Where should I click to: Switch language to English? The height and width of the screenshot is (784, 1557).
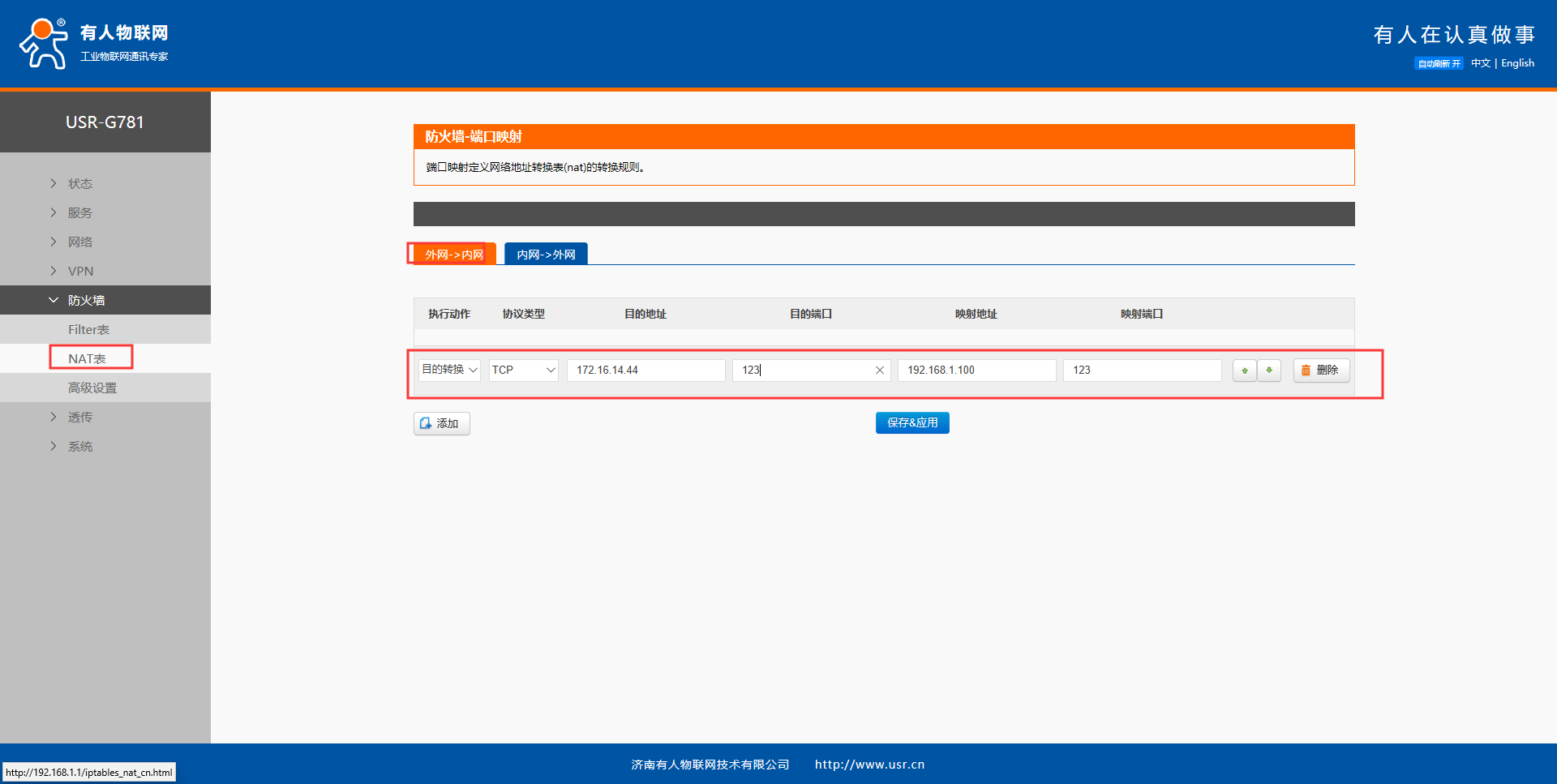click(1517, 63)
